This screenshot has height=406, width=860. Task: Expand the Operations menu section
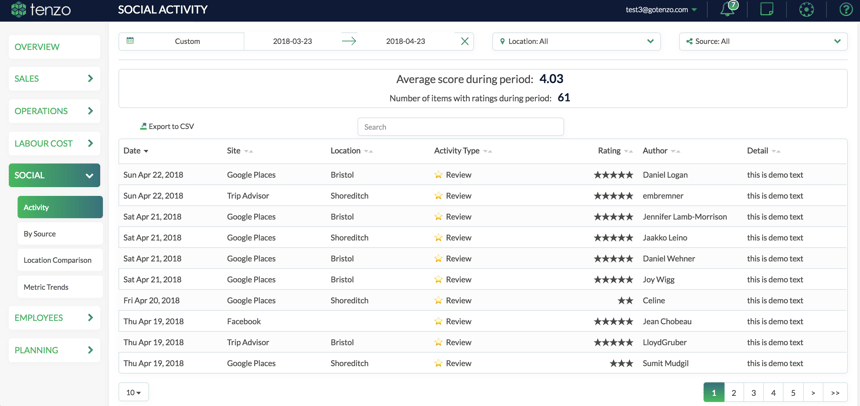point(54,111)
